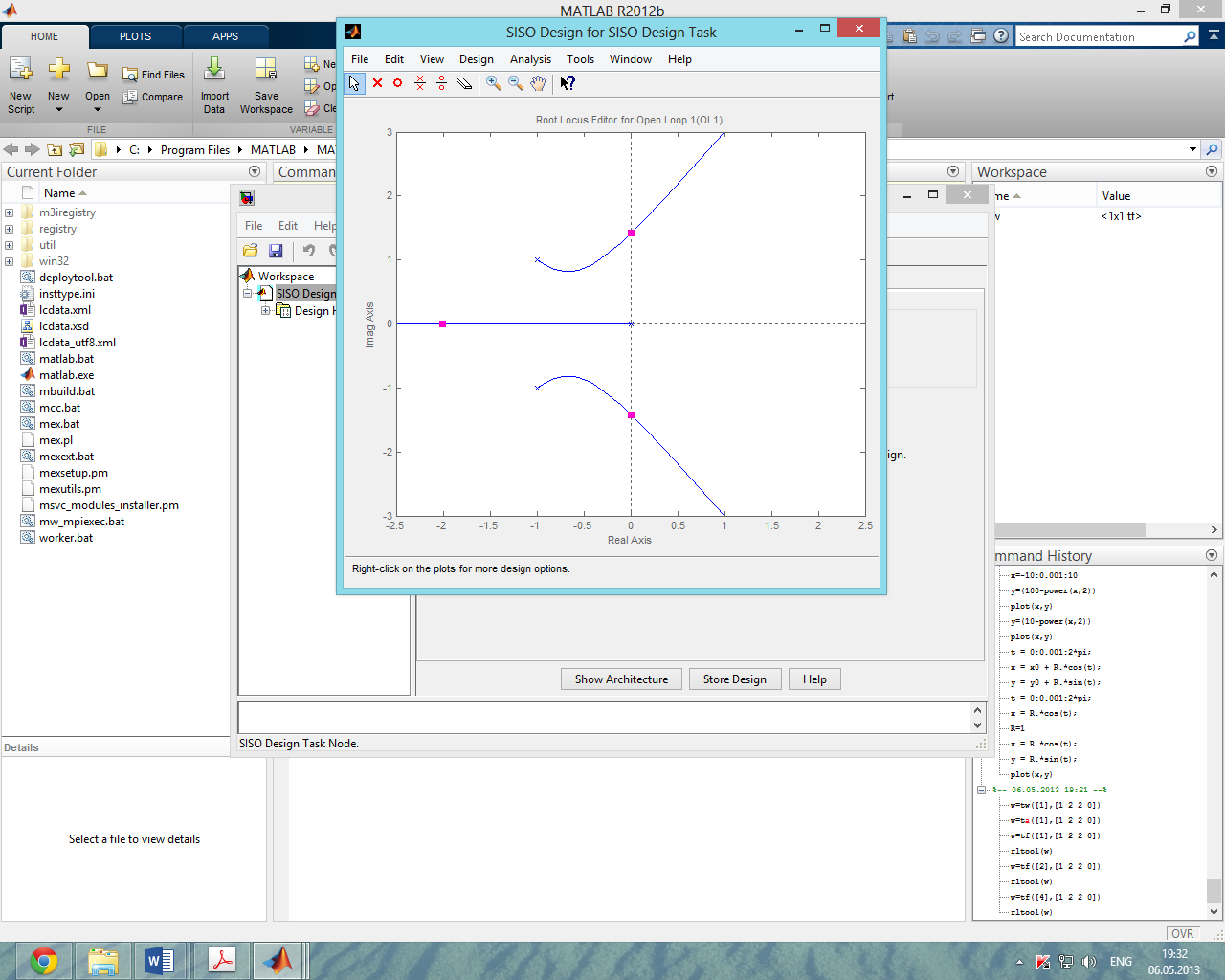Image resolution: width=1225 pixels, height=980 pixels.
Task: Open Microsoft Word from the taskbar
Action: [x=160, y=960]
